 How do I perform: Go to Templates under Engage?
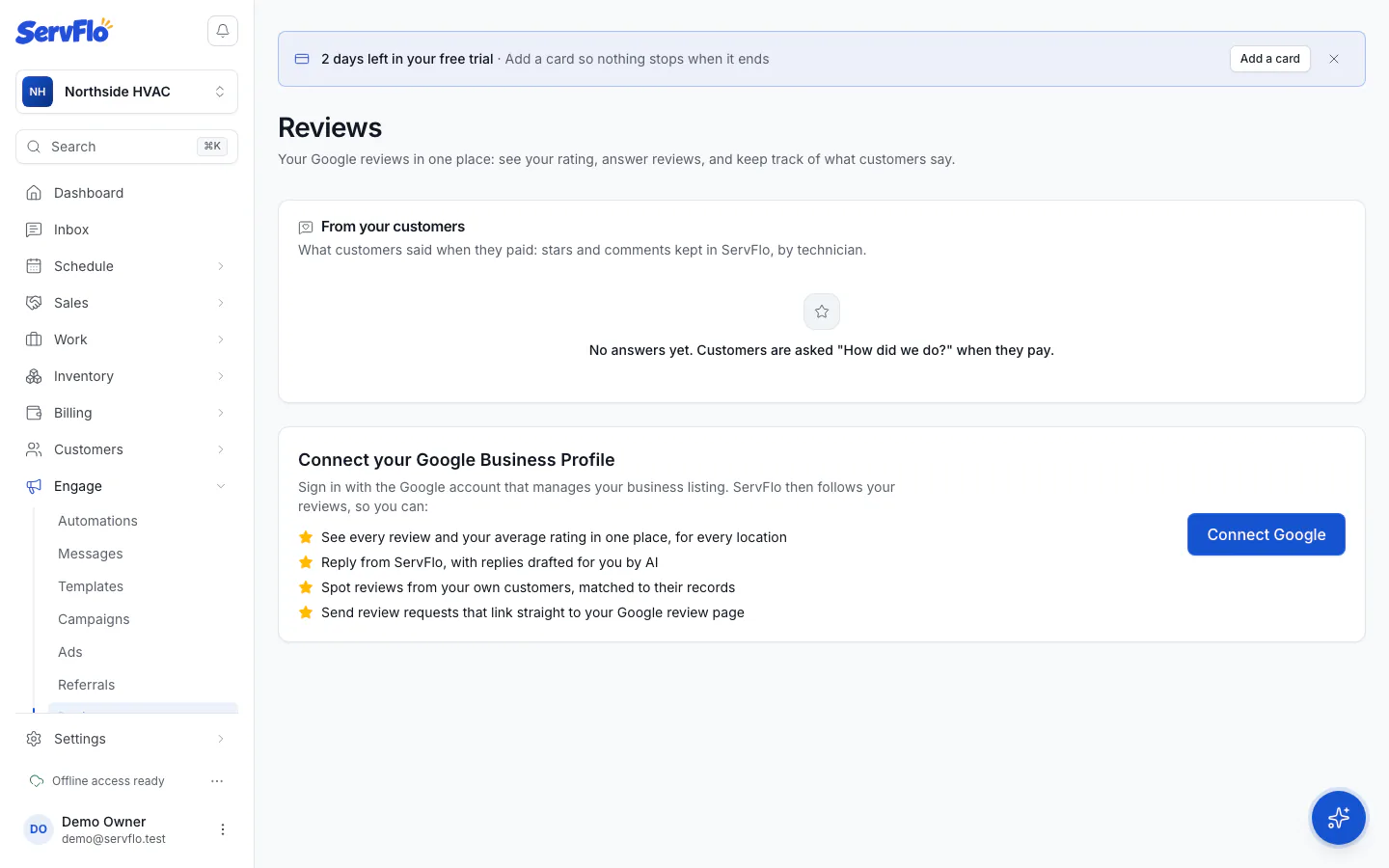143,586
